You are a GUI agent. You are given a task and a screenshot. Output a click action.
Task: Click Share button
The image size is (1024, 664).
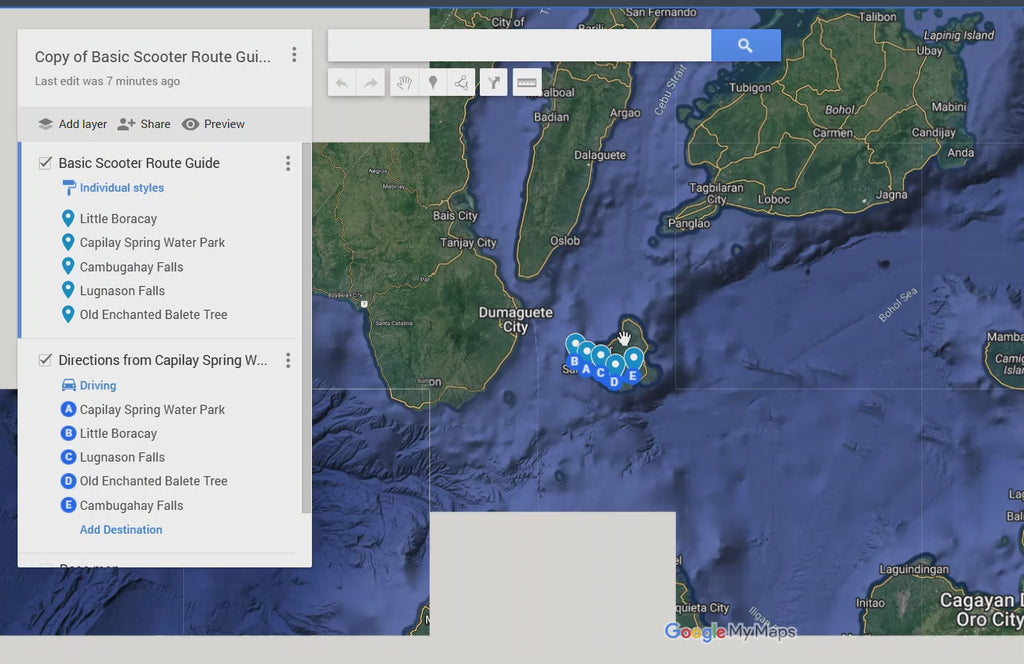pos(144,124)
